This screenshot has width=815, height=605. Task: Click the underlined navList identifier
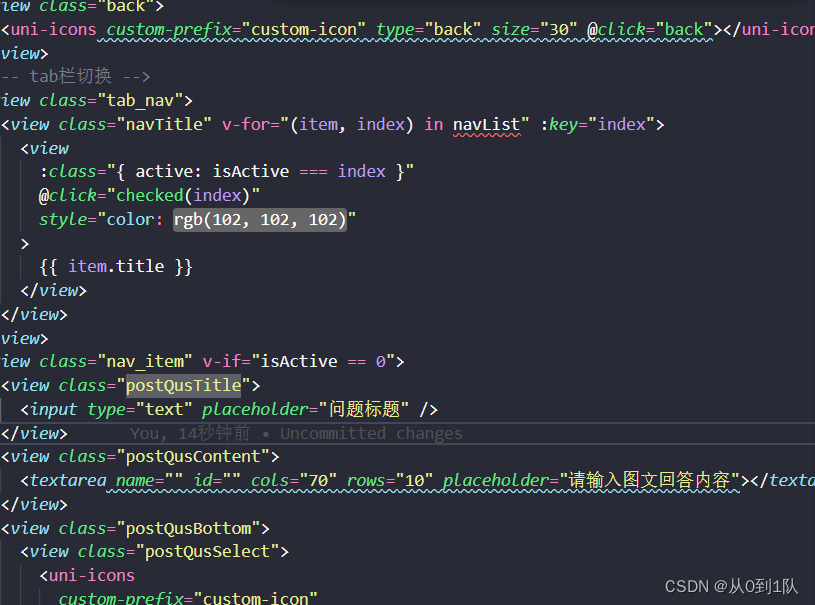486,125
